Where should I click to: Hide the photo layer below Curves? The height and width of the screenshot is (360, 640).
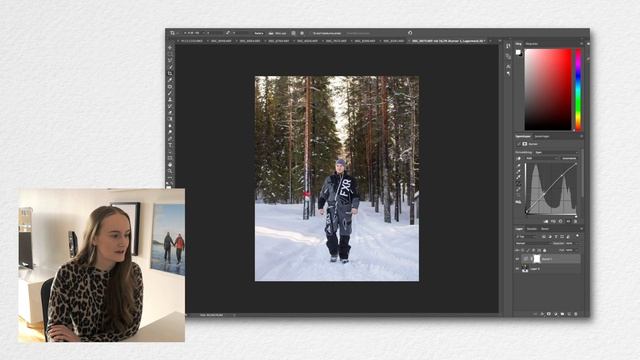tap(517, 269)
